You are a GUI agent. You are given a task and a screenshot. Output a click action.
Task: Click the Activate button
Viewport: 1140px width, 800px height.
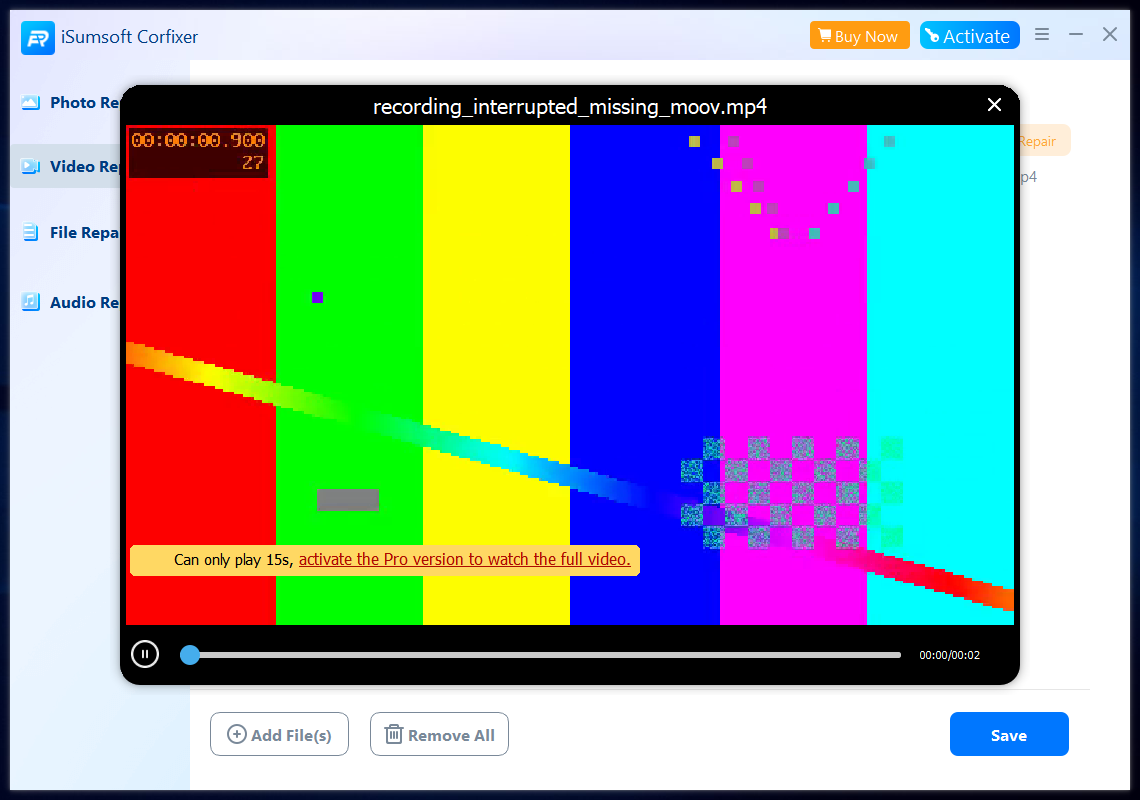click(x=969, y=36)
